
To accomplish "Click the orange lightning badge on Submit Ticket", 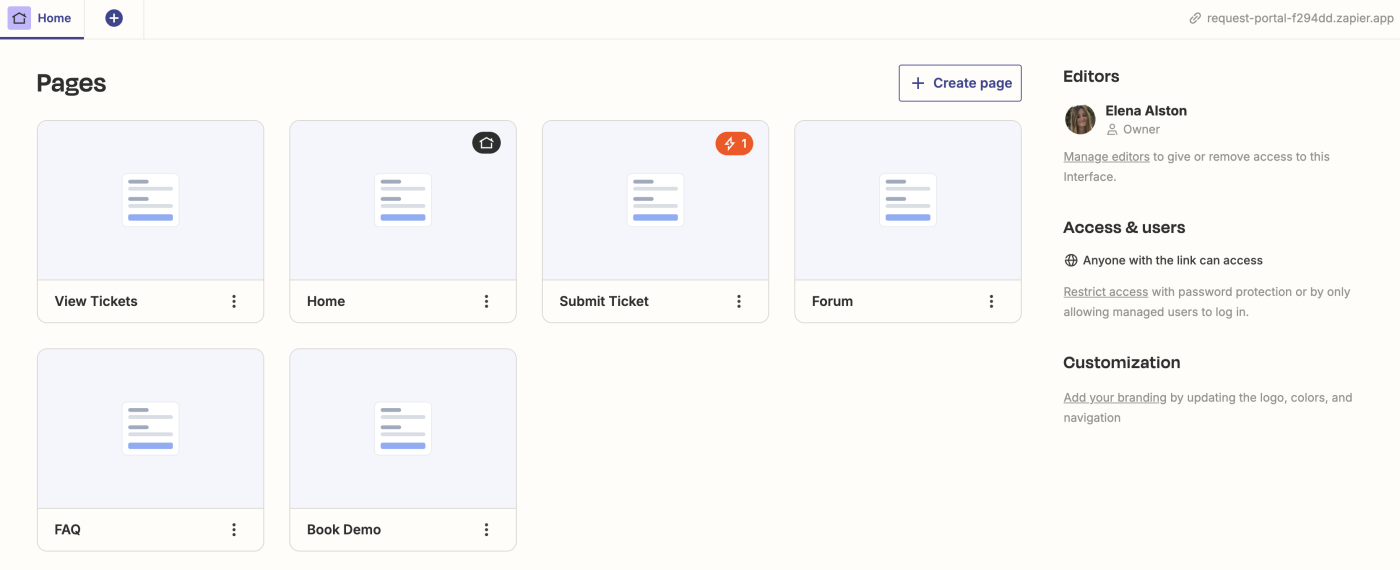I will [x=734, y=144].
